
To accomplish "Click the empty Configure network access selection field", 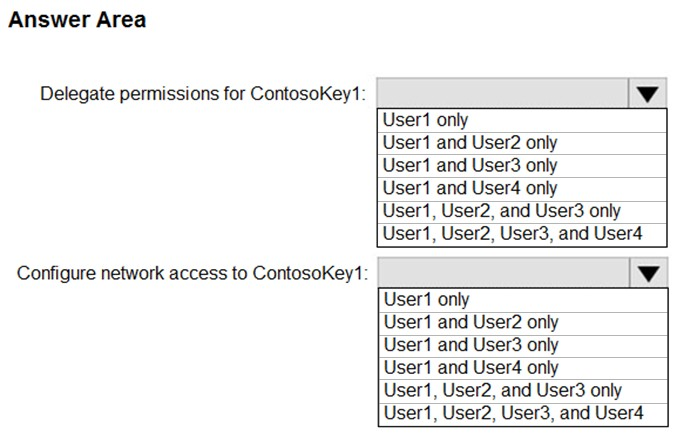I will click(504, 273).
